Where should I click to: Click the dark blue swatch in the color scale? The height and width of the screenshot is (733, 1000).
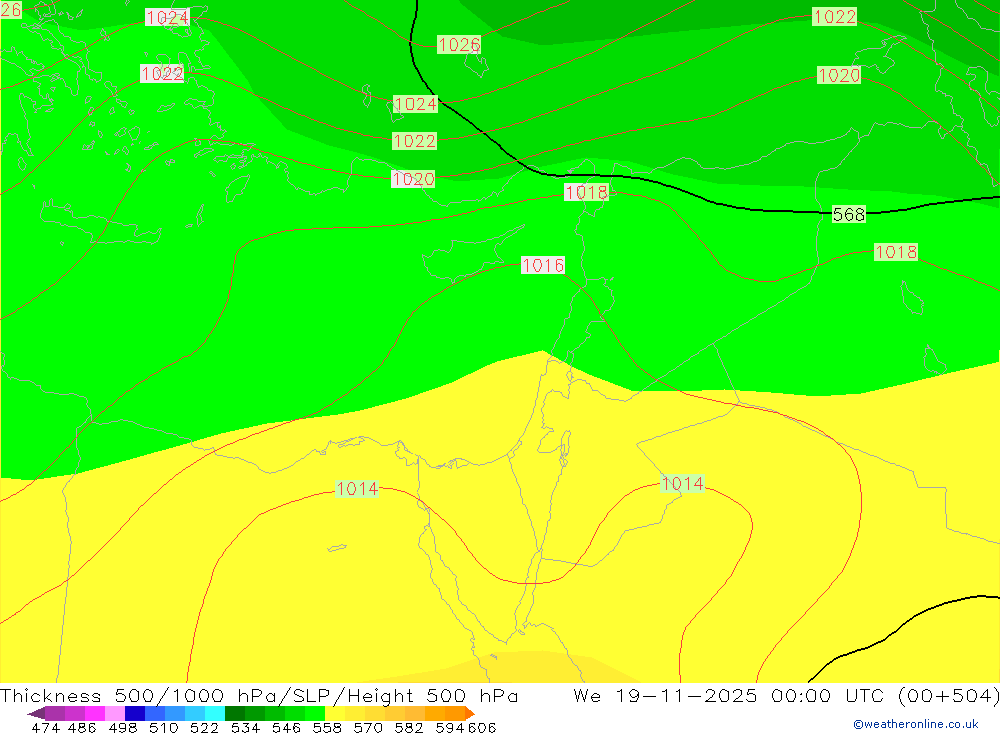(135, 713)
